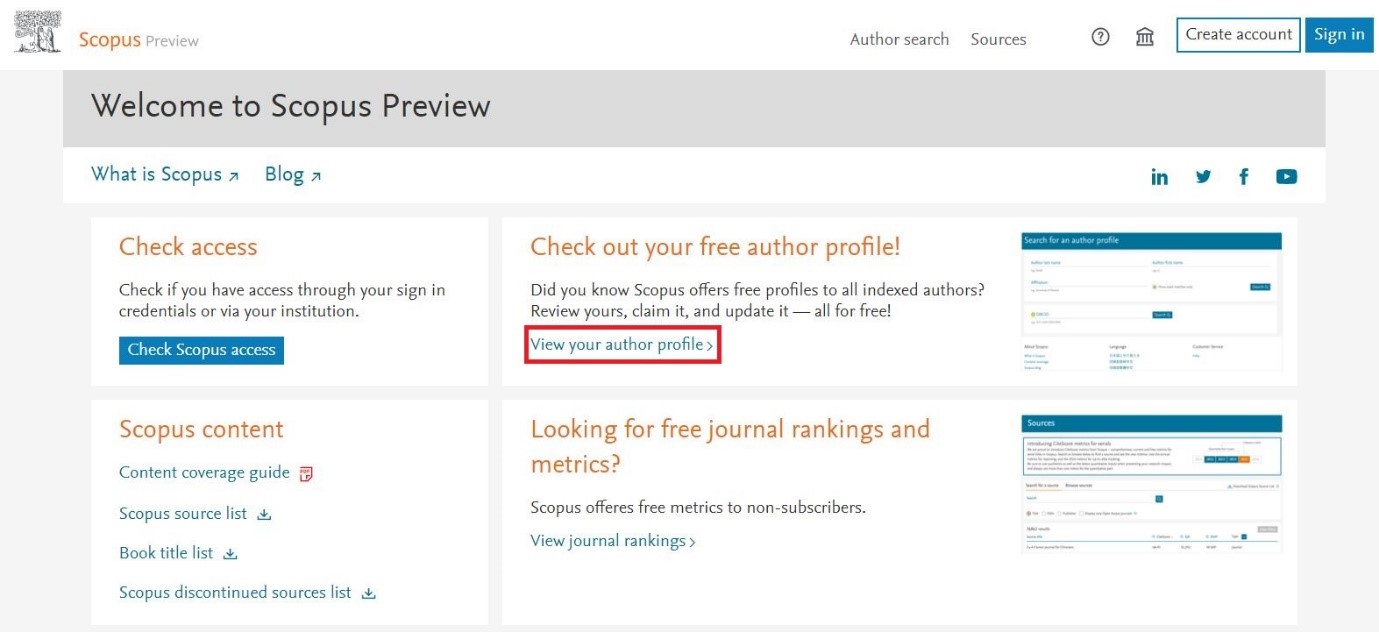This screenshot has width=1379, height=632.
Task: Click download icon next to Book title list
Action: pos(230,554)
